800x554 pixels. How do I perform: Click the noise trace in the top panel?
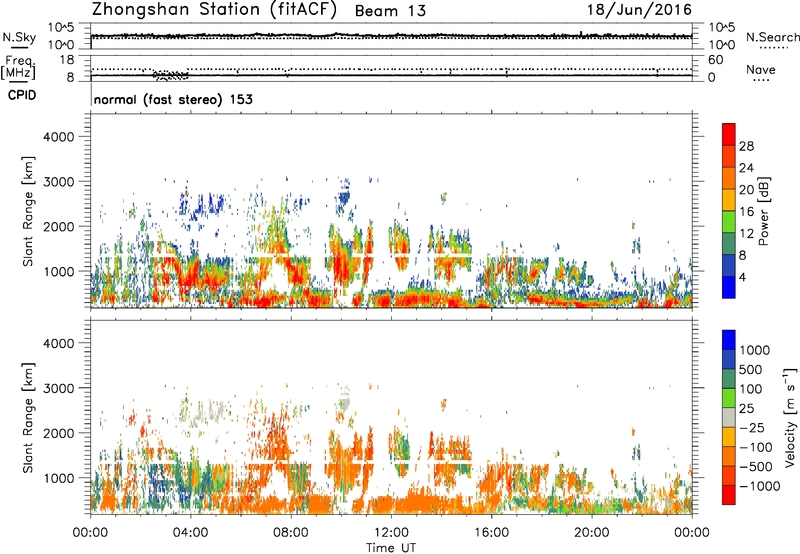(391, 36)
